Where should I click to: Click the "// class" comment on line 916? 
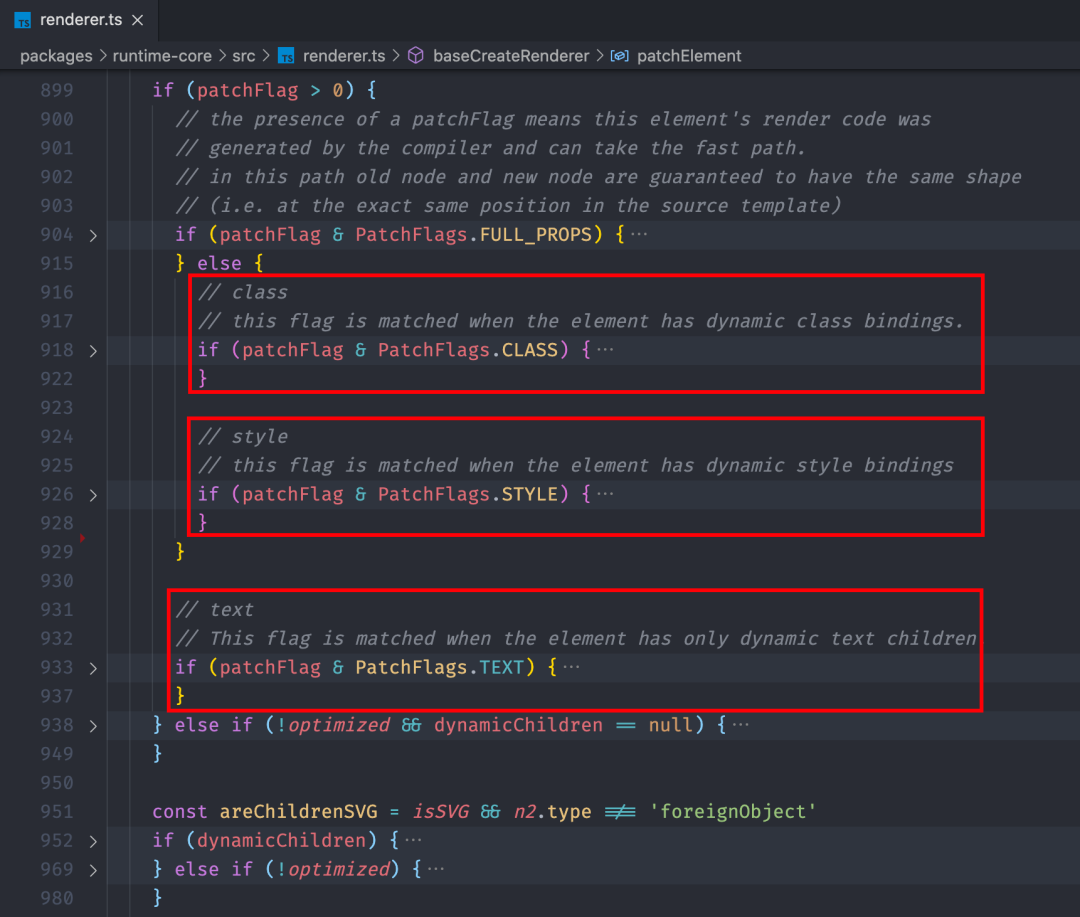pos(243,292)
